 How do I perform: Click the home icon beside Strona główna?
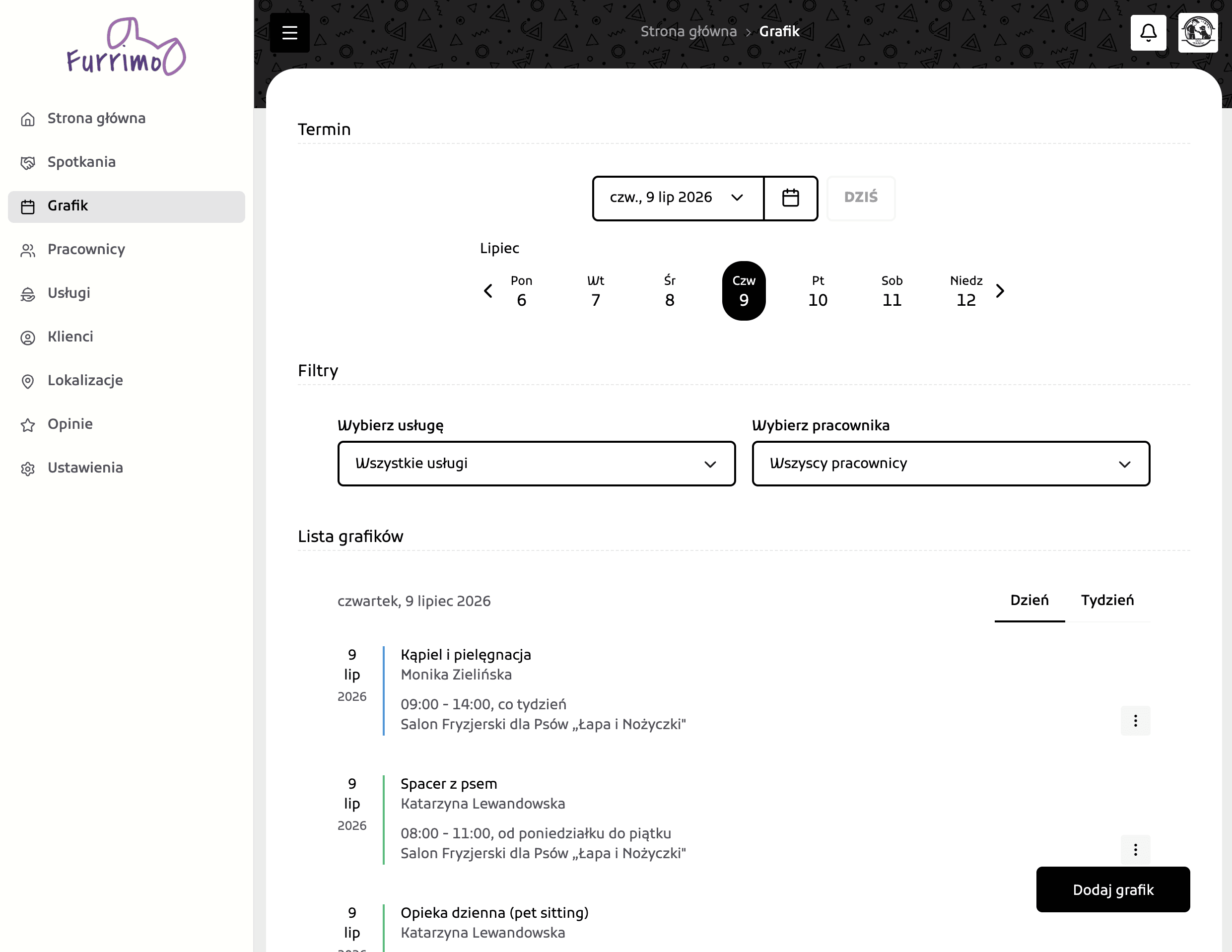(x=28, y=119)
